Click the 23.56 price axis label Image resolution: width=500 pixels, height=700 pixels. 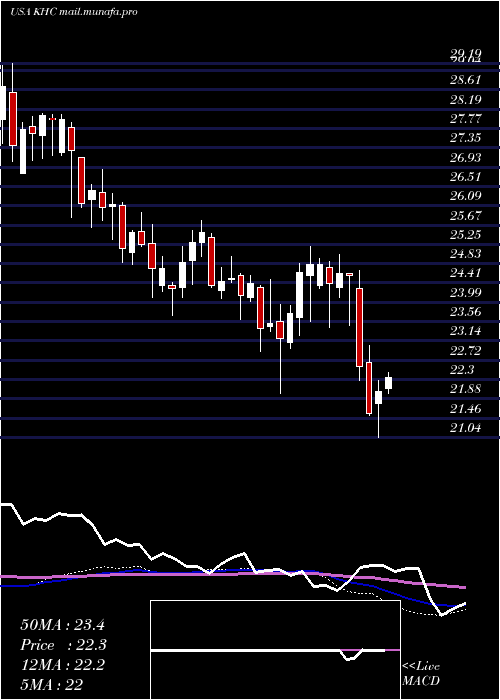pyautogui.click(x=466, y=312)
